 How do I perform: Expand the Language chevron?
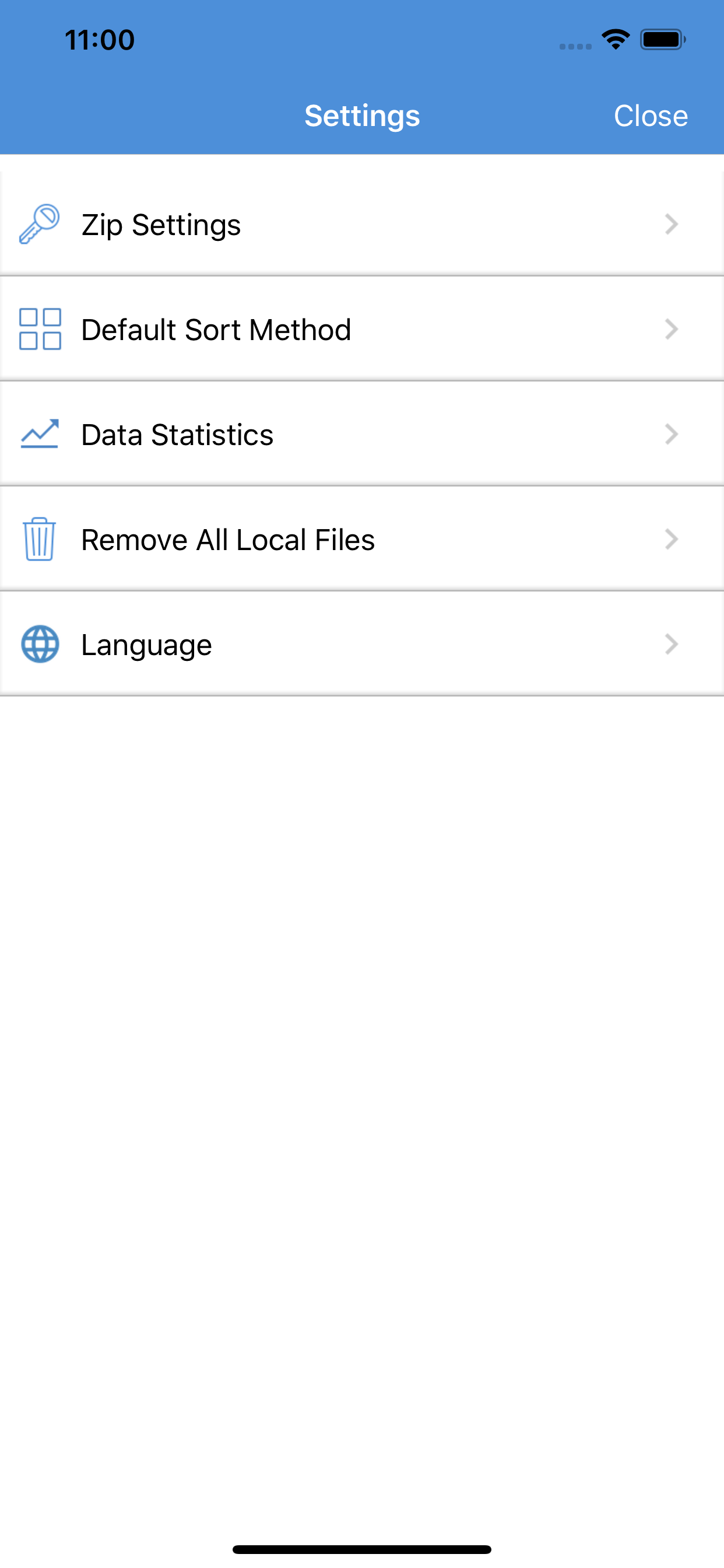(671, 644)
